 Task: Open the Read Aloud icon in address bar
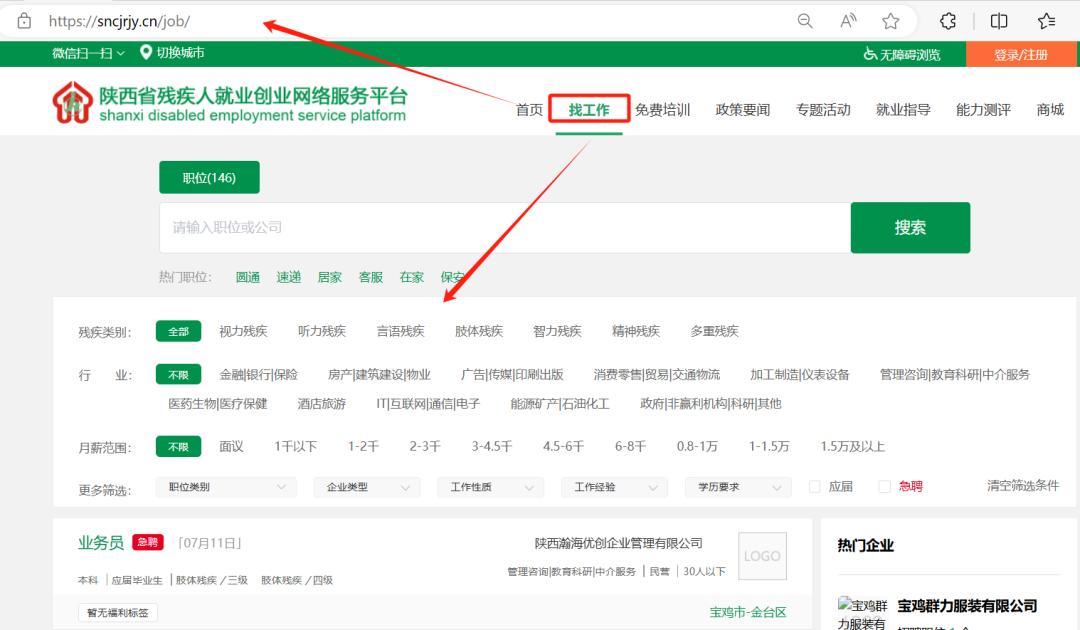849,21
